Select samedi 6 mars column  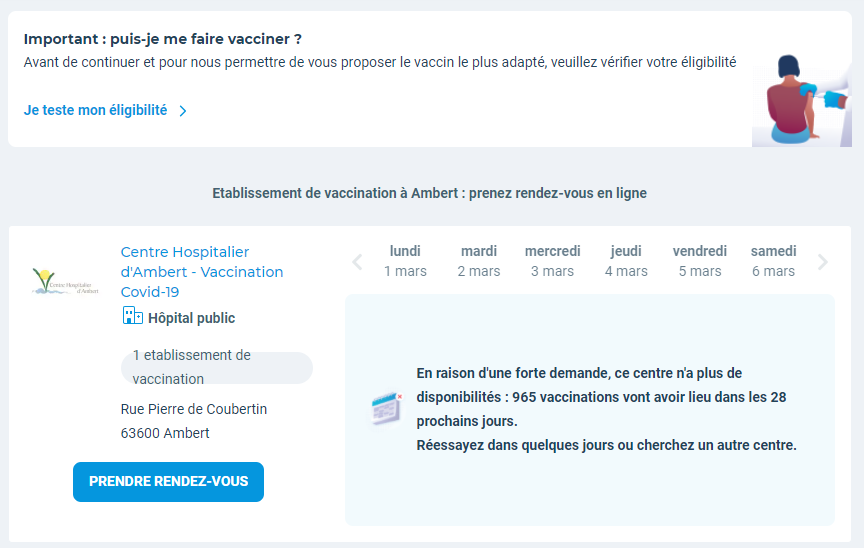coord(773,261)
